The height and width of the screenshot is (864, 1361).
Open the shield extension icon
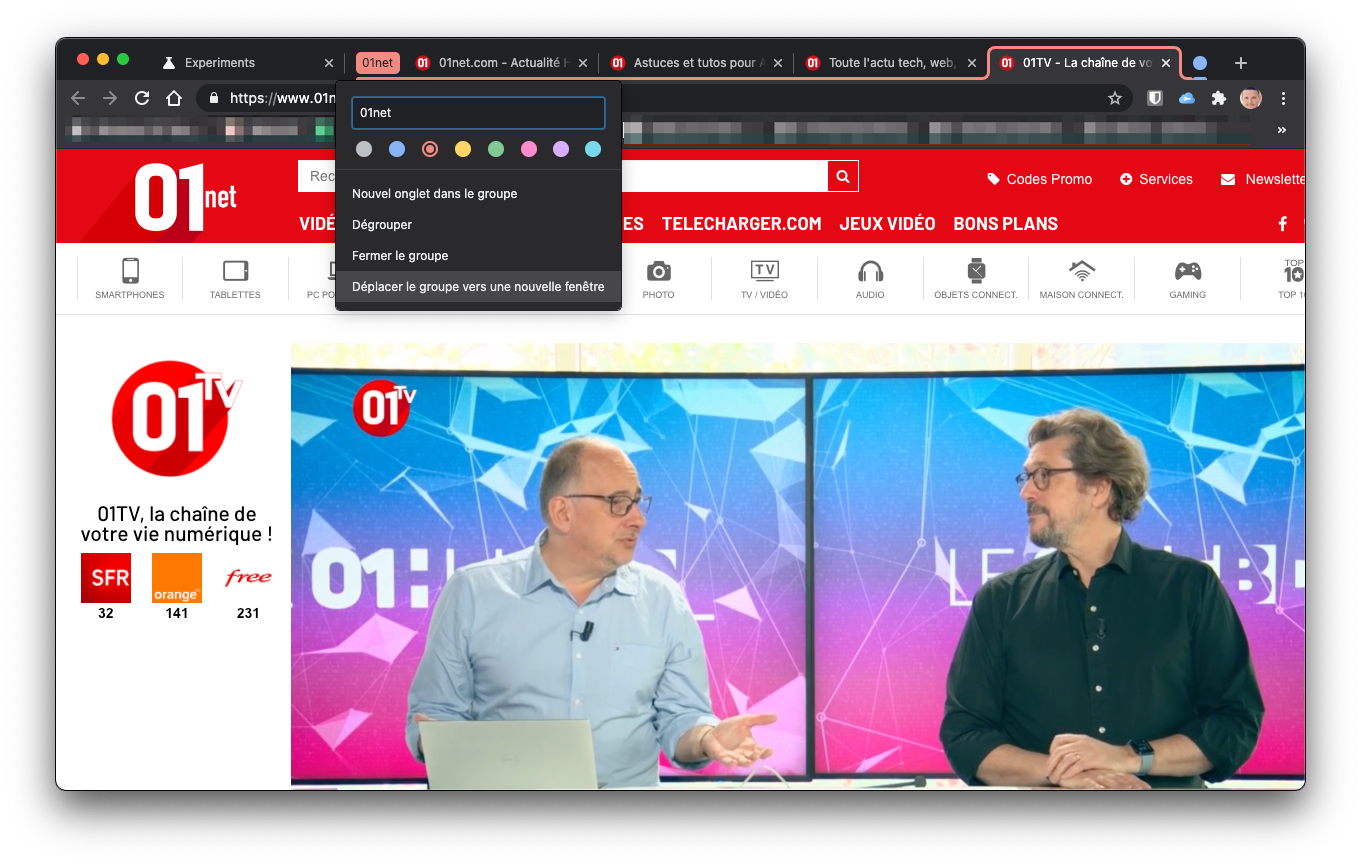pyautogui.click(x=1154, y=98)
